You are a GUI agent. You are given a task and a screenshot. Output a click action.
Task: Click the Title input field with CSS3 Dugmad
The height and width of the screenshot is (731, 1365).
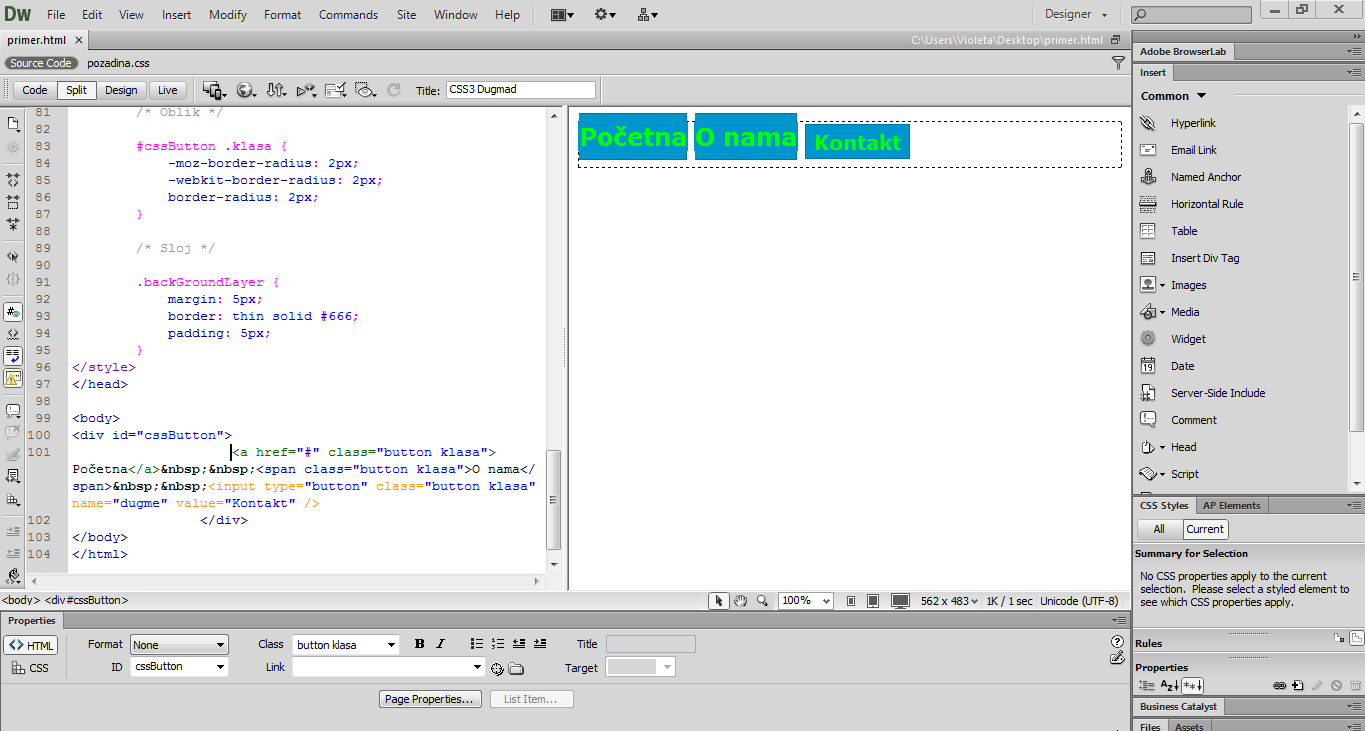point(520,90)
